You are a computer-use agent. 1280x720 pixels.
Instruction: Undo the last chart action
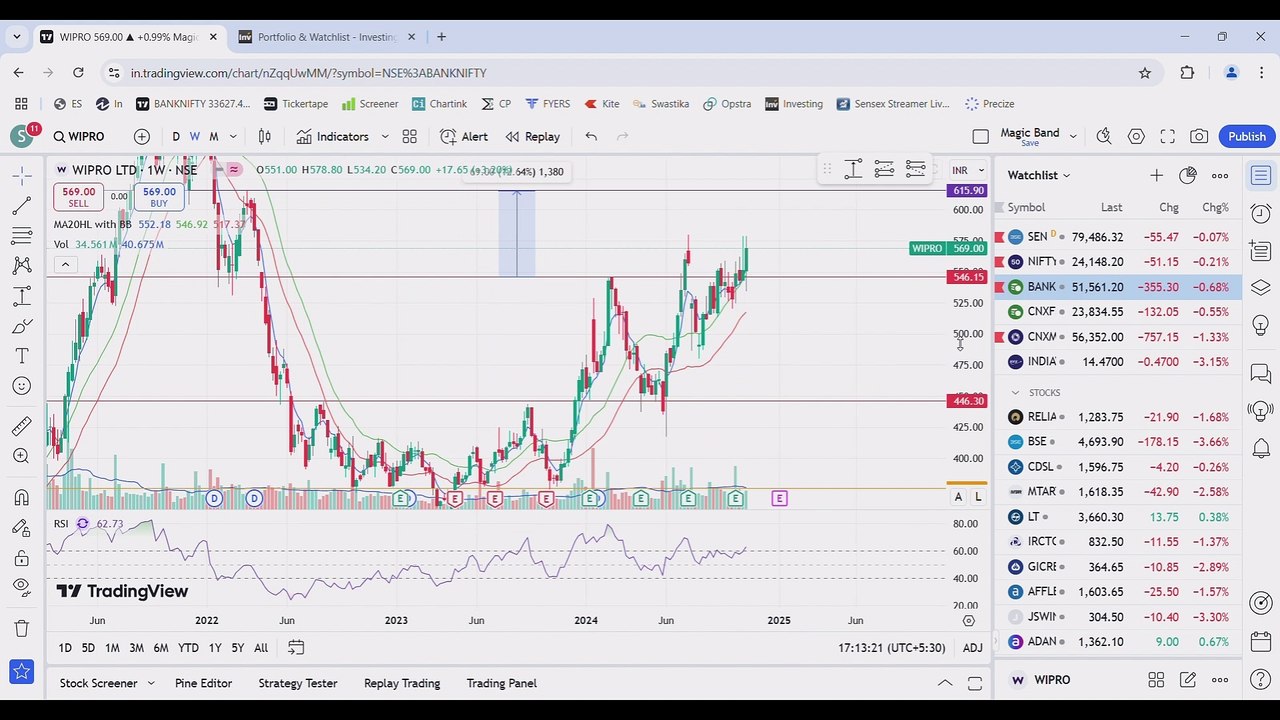click(x=591, y=137)
